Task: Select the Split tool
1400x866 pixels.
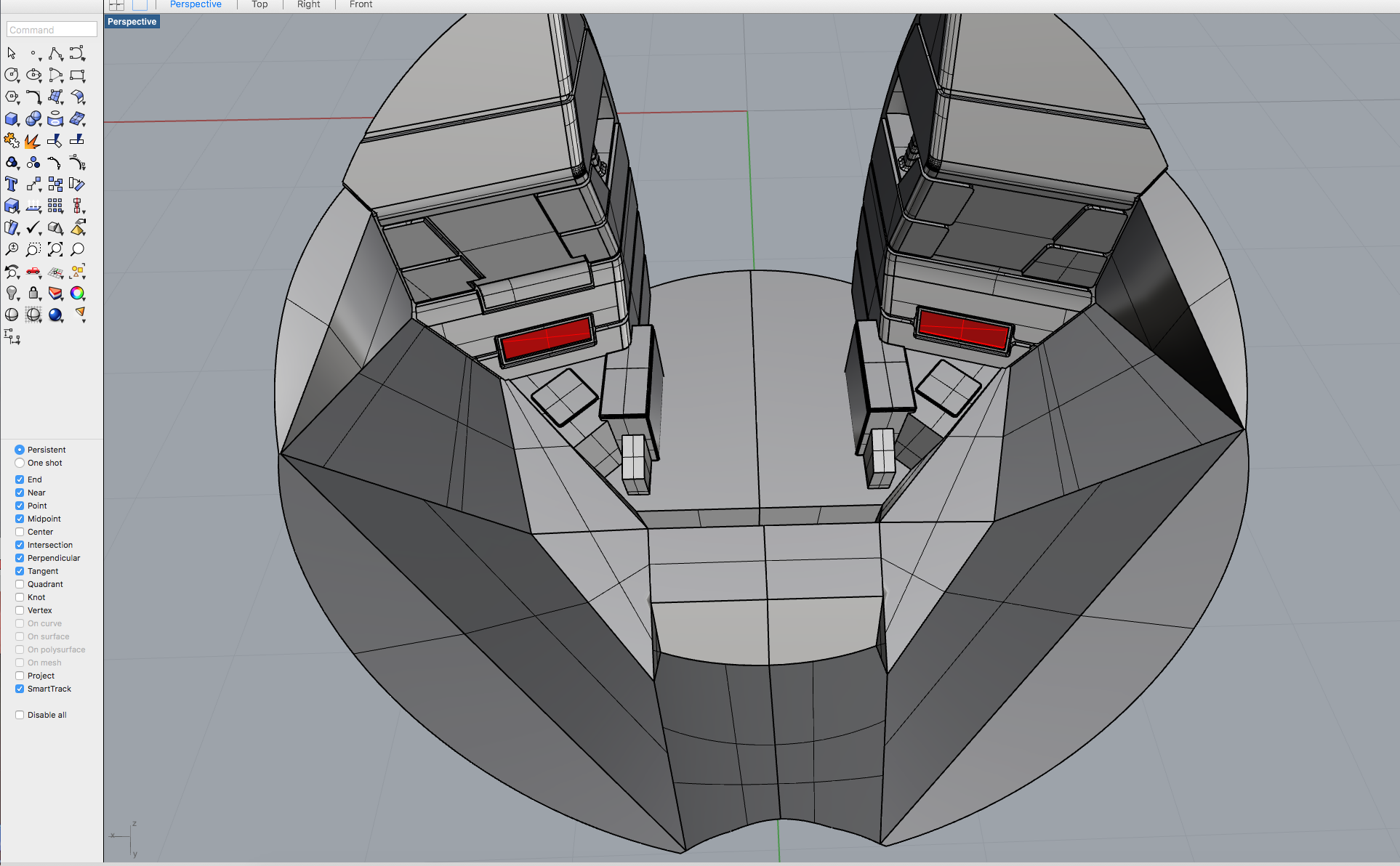Action: pyautogui.click(x=77, y=140)
